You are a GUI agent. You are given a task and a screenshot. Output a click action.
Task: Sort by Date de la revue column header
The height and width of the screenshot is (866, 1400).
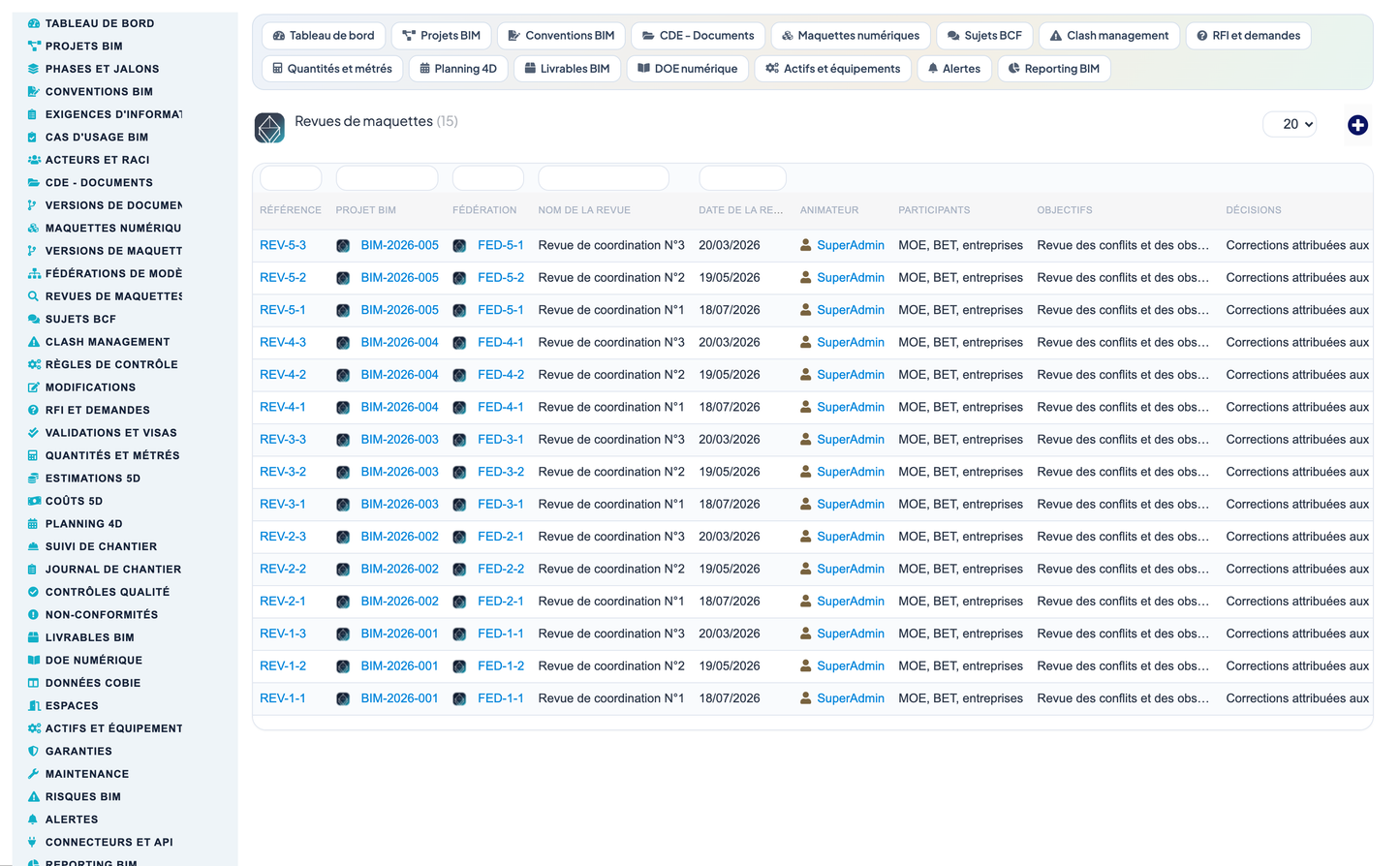click(x=741, y=210)
